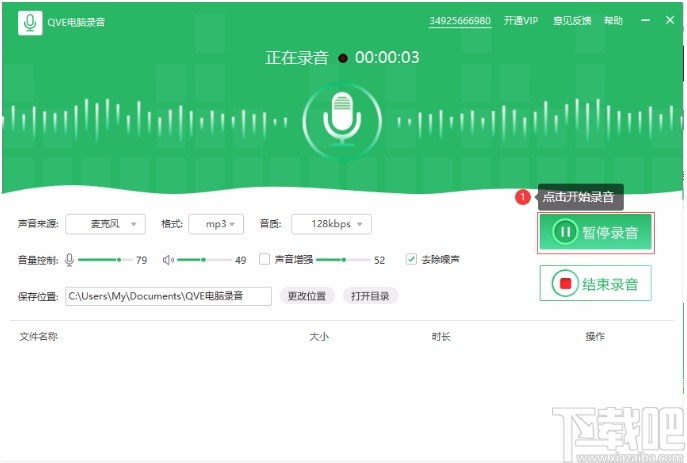This screenshot has width=687, height=463.
Task: Click the 正在录音 status text
Action: 297,57
